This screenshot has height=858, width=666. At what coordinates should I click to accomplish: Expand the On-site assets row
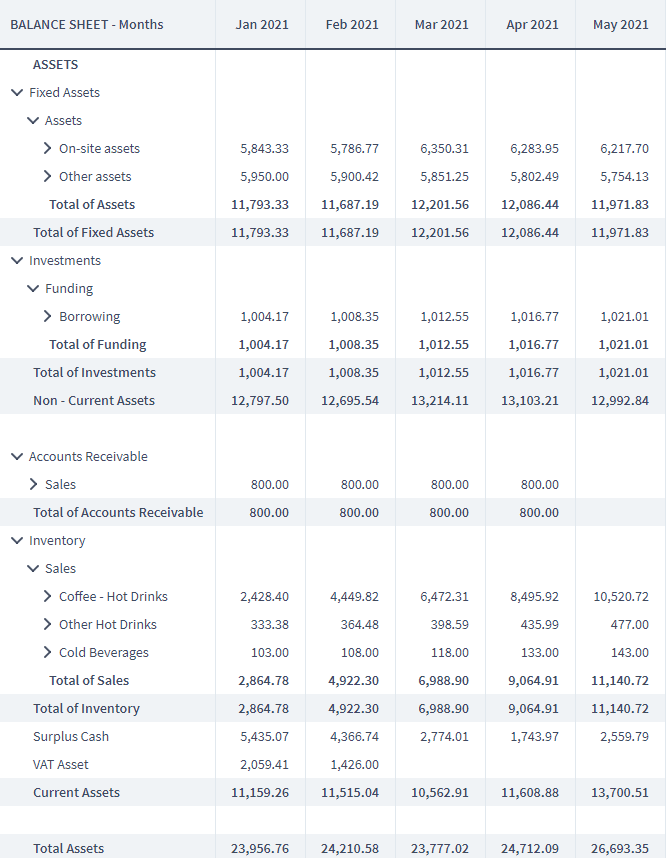tap(48, 148)
